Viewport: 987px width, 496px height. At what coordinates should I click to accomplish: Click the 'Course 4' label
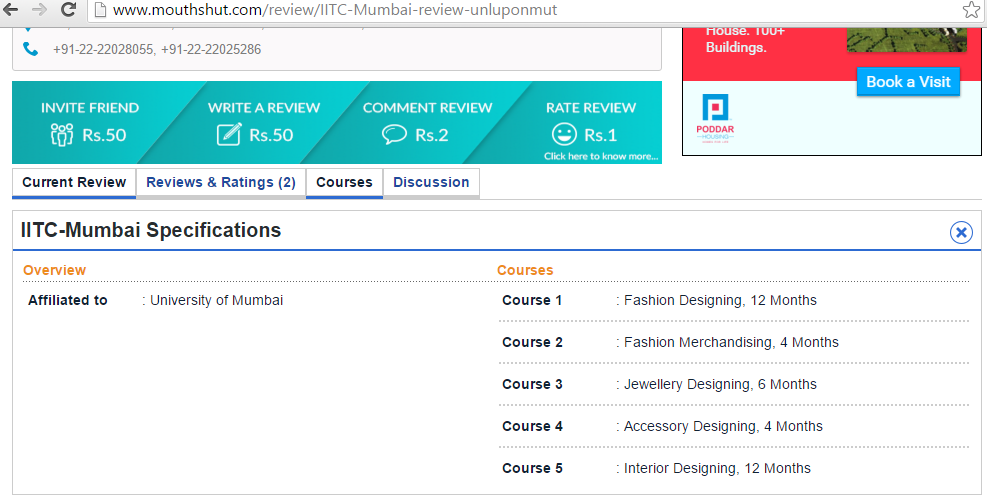click(532, 426)
